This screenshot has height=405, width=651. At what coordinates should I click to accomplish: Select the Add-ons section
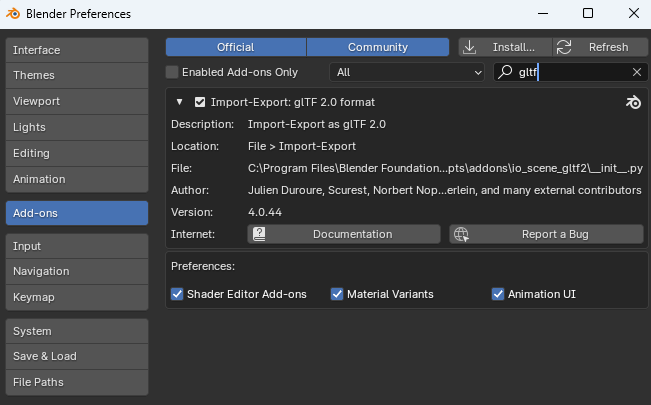77,213
